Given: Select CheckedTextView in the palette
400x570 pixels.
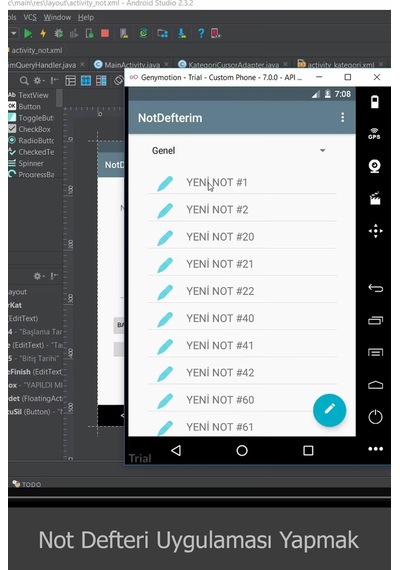Looking at the screenshot, I should pyautogui.click(x=31, y=152).
